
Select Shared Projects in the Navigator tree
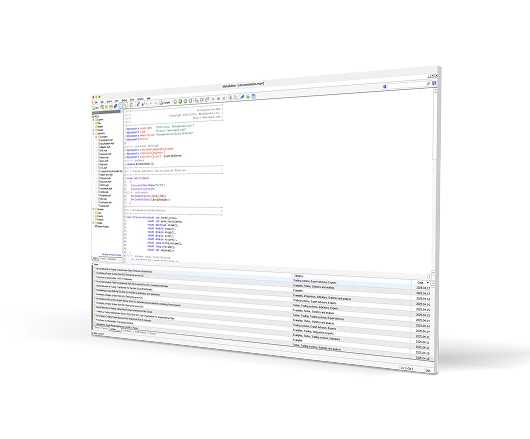click(103, 226)
